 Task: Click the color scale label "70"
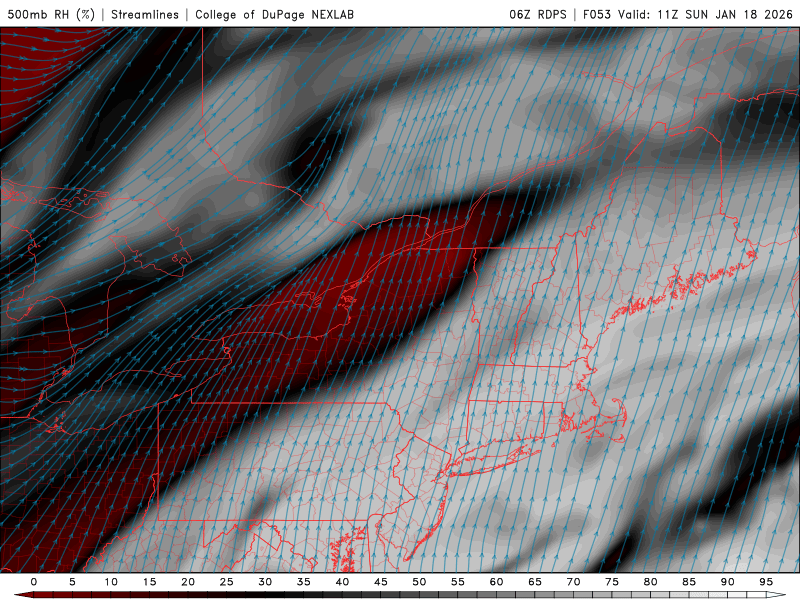[x=573, y=582]
